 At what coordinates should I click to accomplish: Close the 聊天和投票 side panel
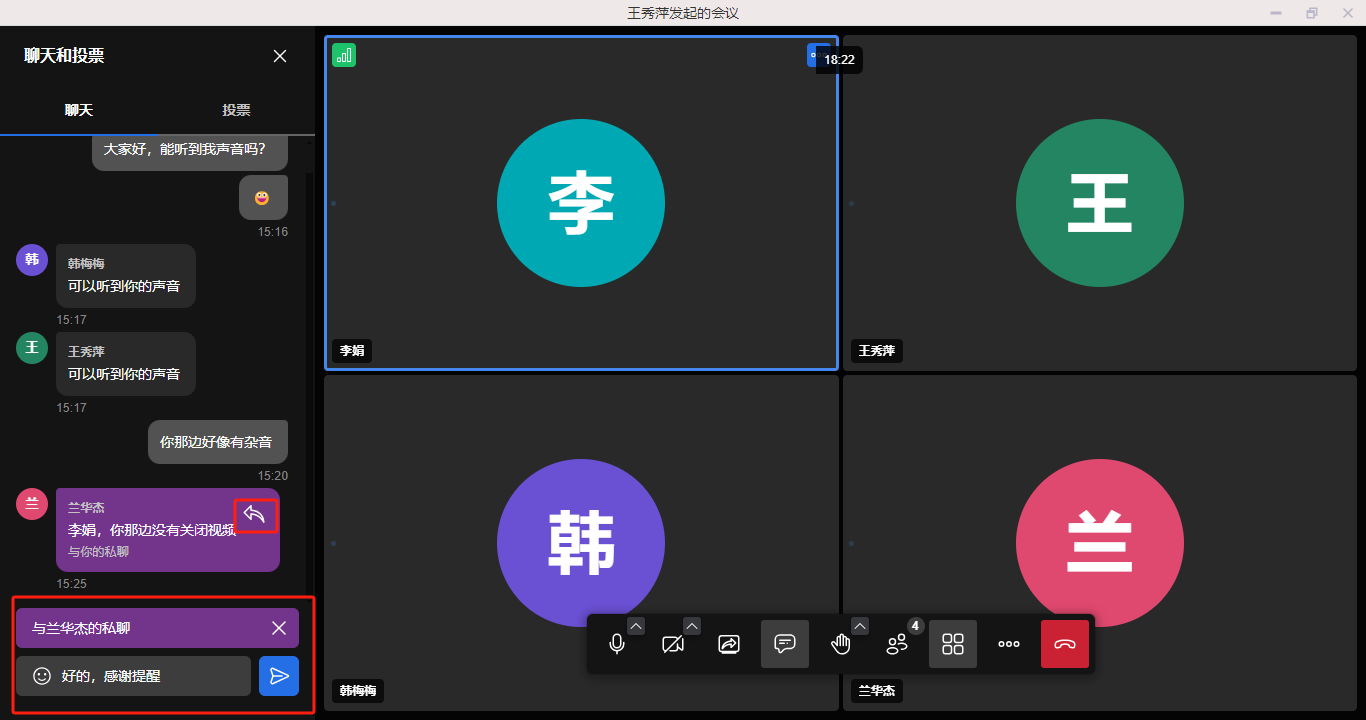(x=280, y=56)
